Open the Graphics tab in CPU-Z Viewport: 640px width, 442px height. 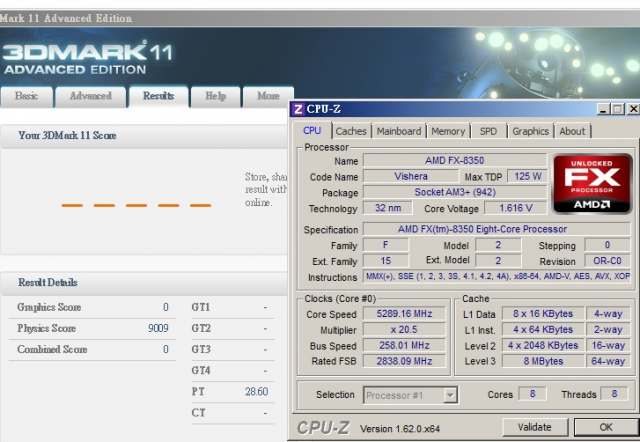click(x=530, y=131)
